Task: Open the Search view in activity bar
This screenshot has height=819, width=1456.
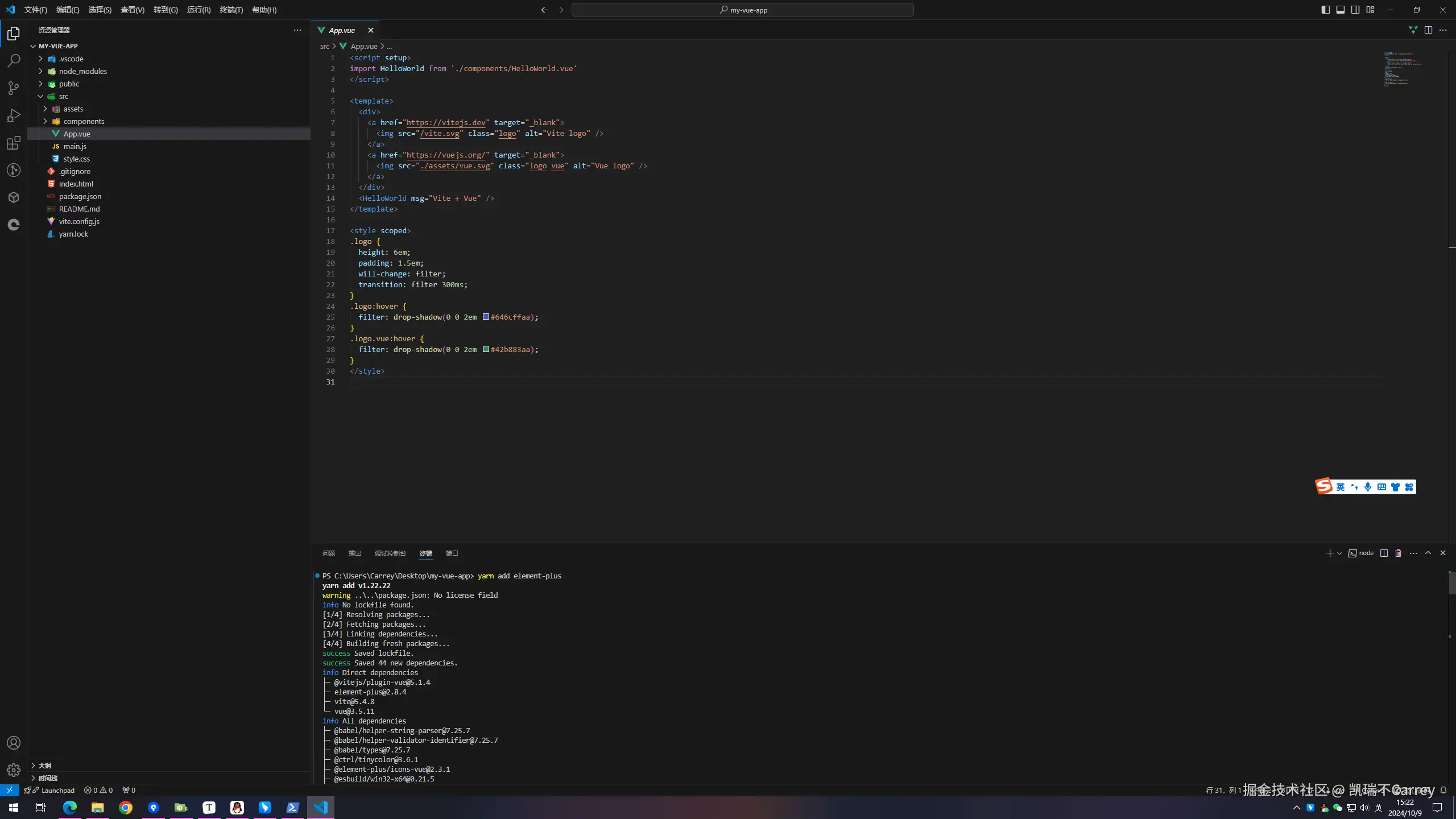Action: (14, 60)
